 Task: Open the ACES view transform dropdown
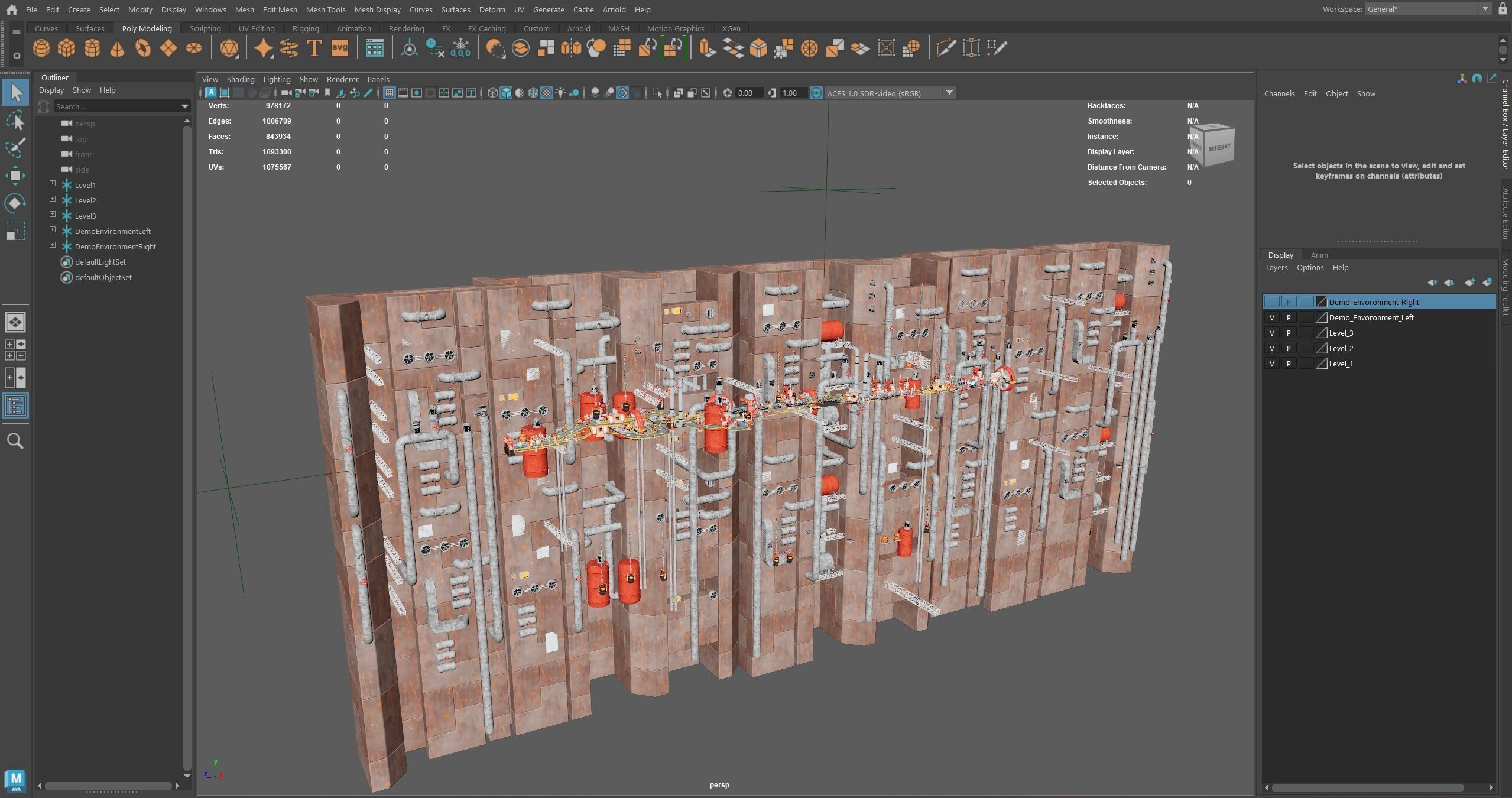pyautogui.click(x=890, y=93)
